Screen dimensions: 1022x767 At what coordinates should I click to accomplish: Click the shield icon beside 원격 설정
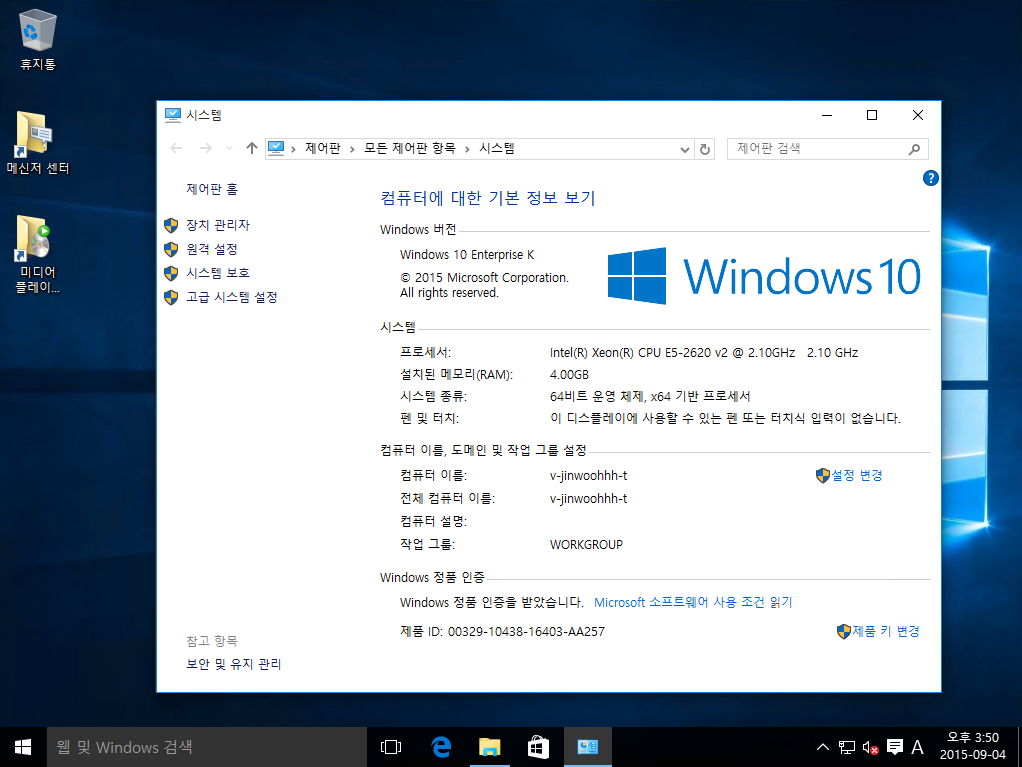tap(171, 250)
